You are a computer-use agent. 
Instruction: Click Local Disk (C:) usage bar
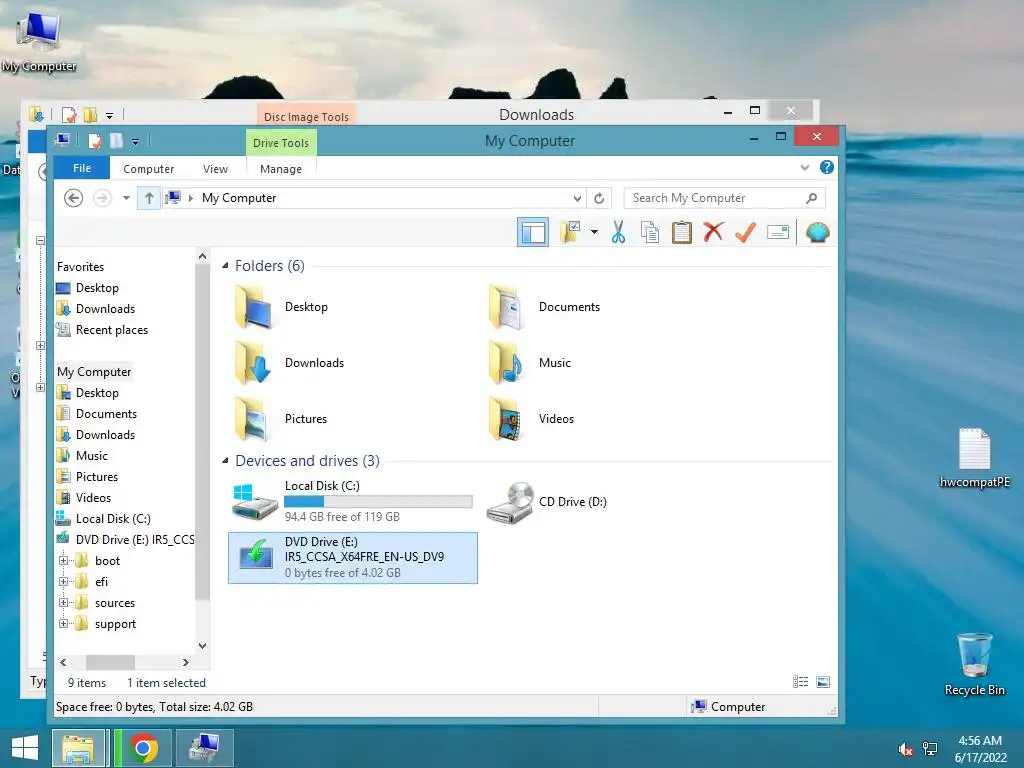pos(378,502)
